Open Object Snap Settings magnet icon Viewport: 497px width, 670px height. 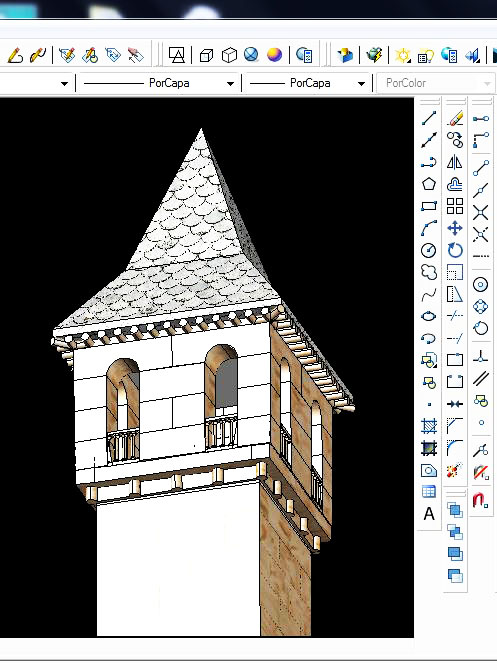[x=481, y=500]
